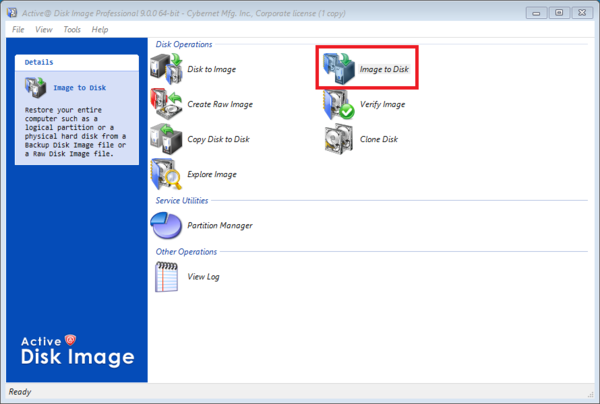This screenshot has height=404, width=600.
Task: Click the Clone Disk icon
Action: 339,139
